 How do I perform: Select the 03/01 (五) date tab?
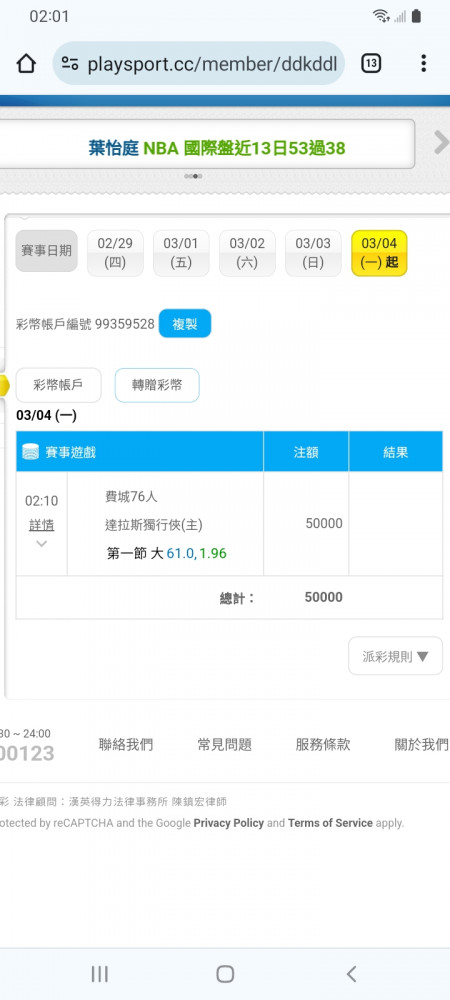[181, 253]
